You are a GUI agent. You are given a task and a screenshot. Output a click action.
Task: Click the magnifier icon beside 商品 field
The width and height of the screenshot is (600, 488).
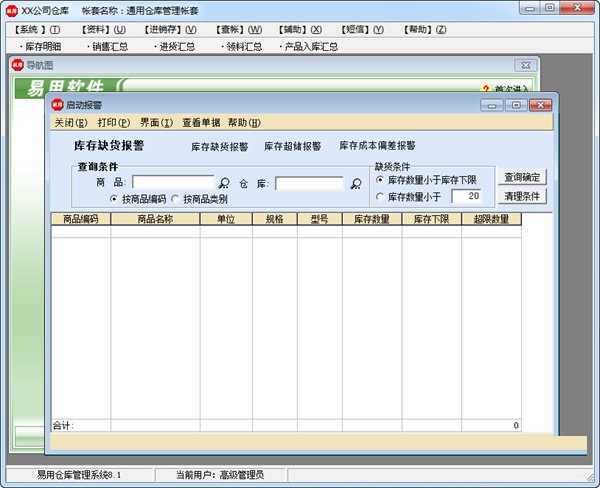click(224, 183)
